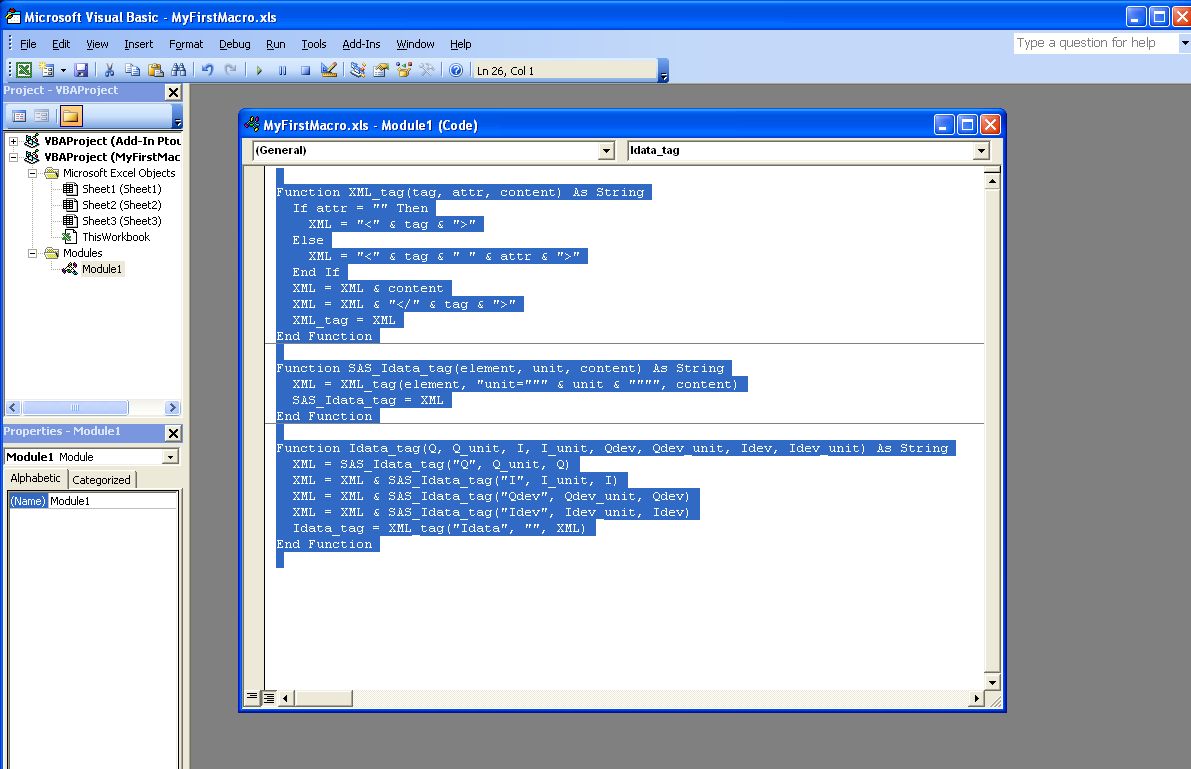Open the Debug menu
This screenshot has height=769, width=1191.
(x=234, y=44)
